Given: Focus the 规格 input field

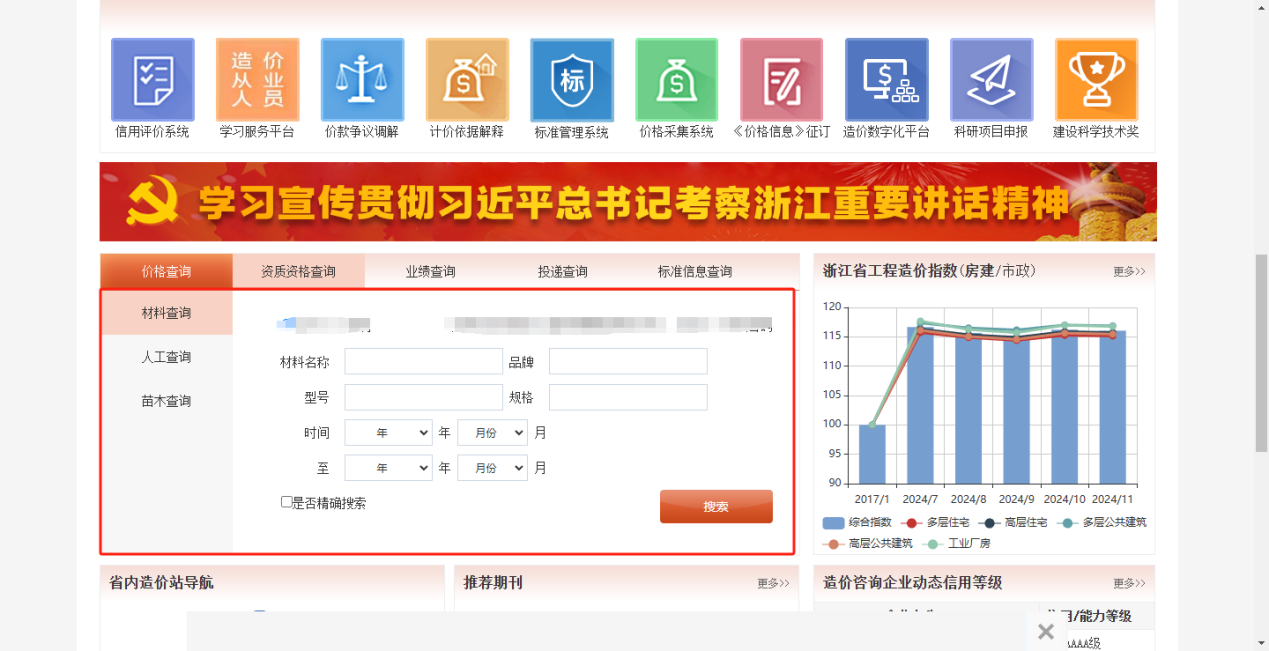Looking at the screenshot, I should point(628,397).
